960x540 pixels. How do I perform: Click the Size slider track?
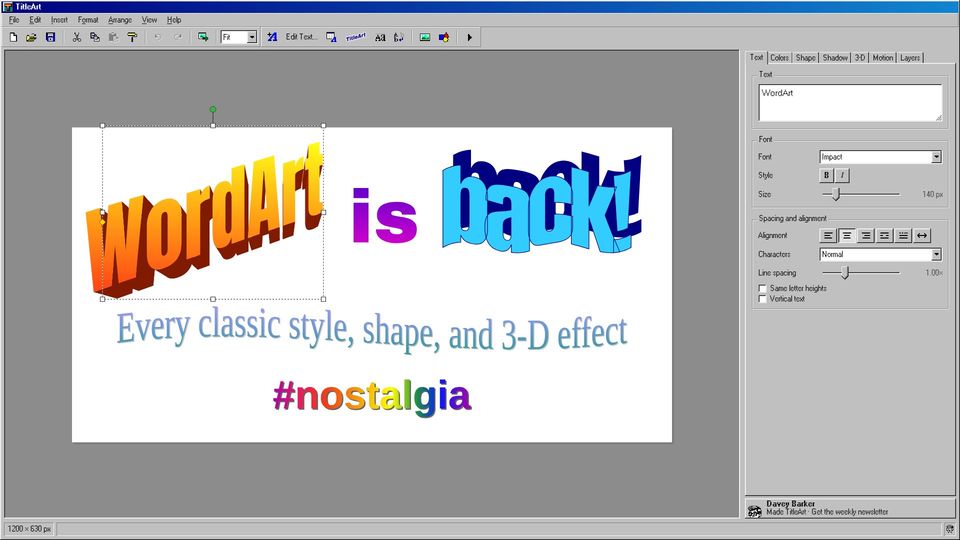point(861,194)
